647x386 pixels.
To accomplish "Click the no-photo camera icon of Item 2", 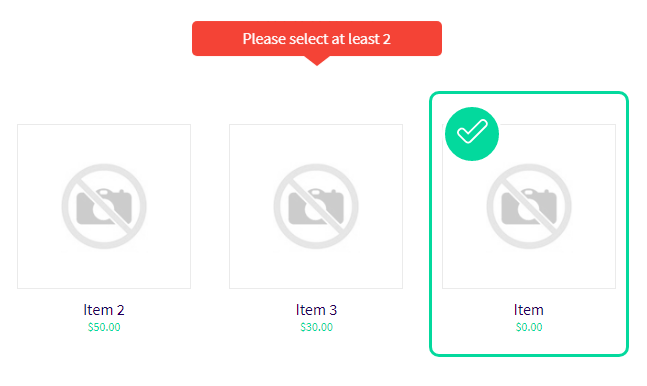I will pos(104,206).
